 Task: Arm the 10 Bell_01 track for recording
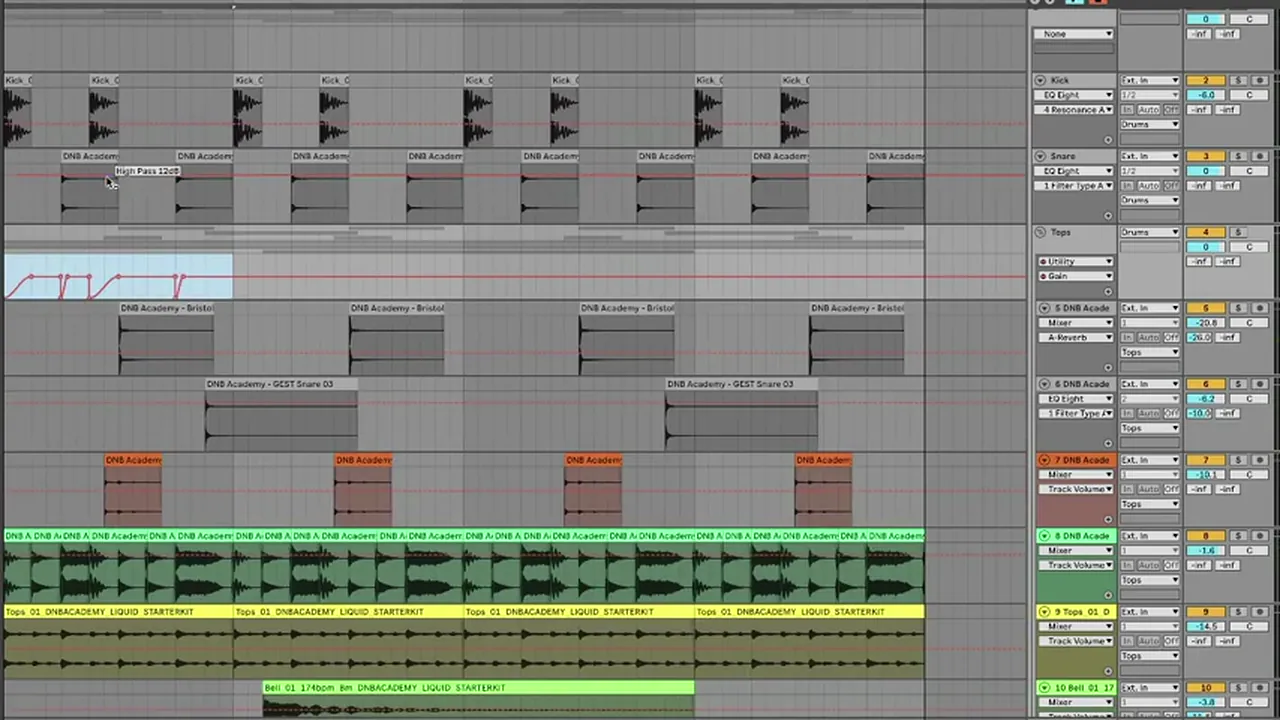(1260, 688)
